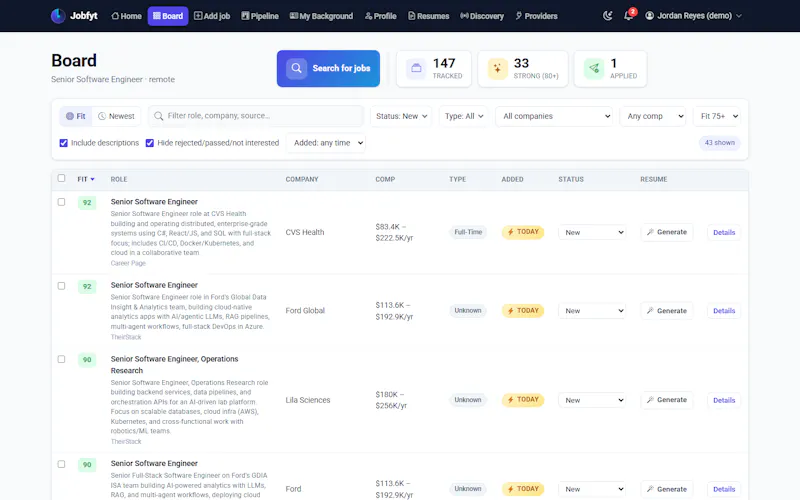Screen dimensions: 800x500
Task: Click the Strong sparkle icon
Action: tap(497, 68)
